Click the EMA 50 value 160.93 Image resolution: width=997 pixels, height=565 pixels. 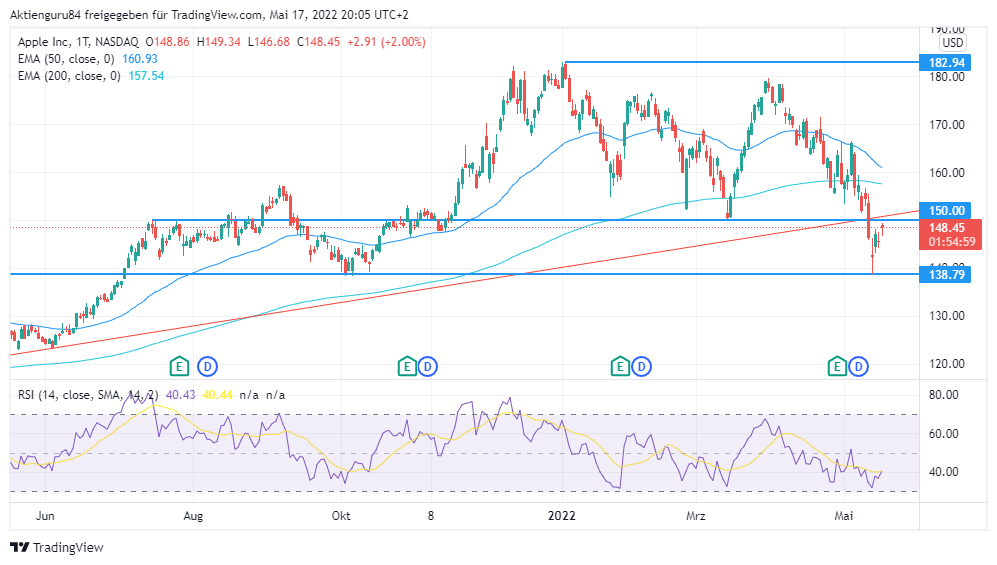[140, 59]
